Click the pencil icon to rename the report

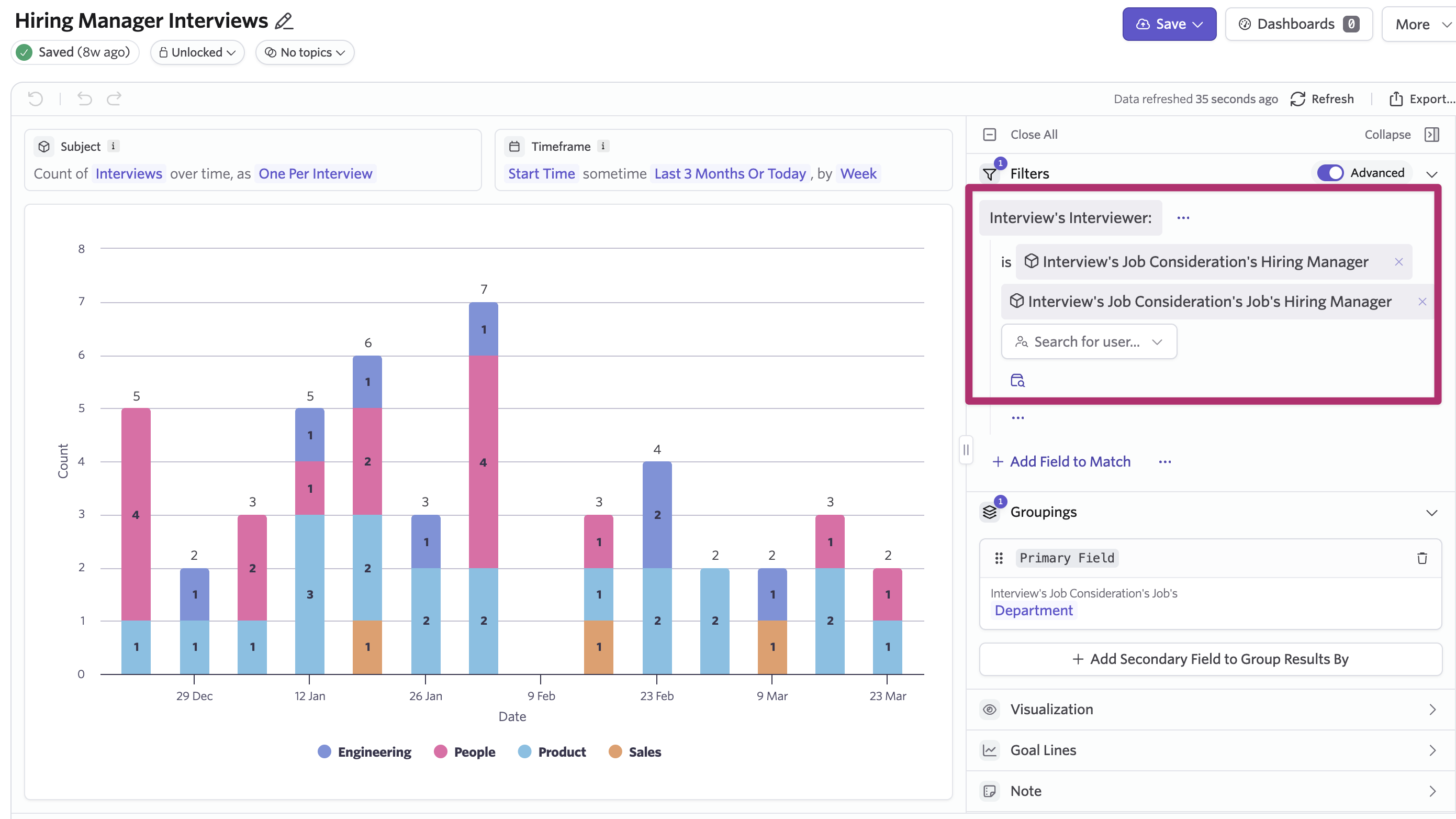point(284,21)
